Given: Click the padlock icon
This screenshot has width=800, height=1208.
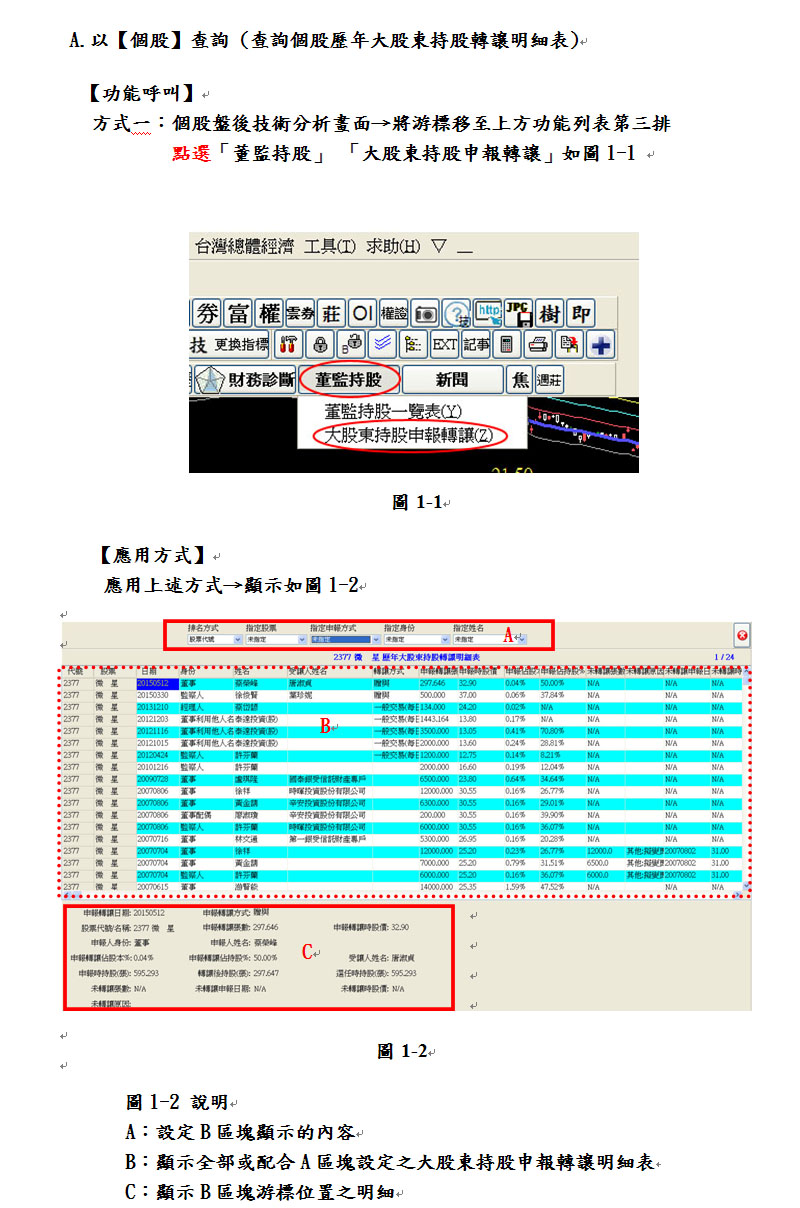Looking at the screenshot, I should (x=320, y=345).
